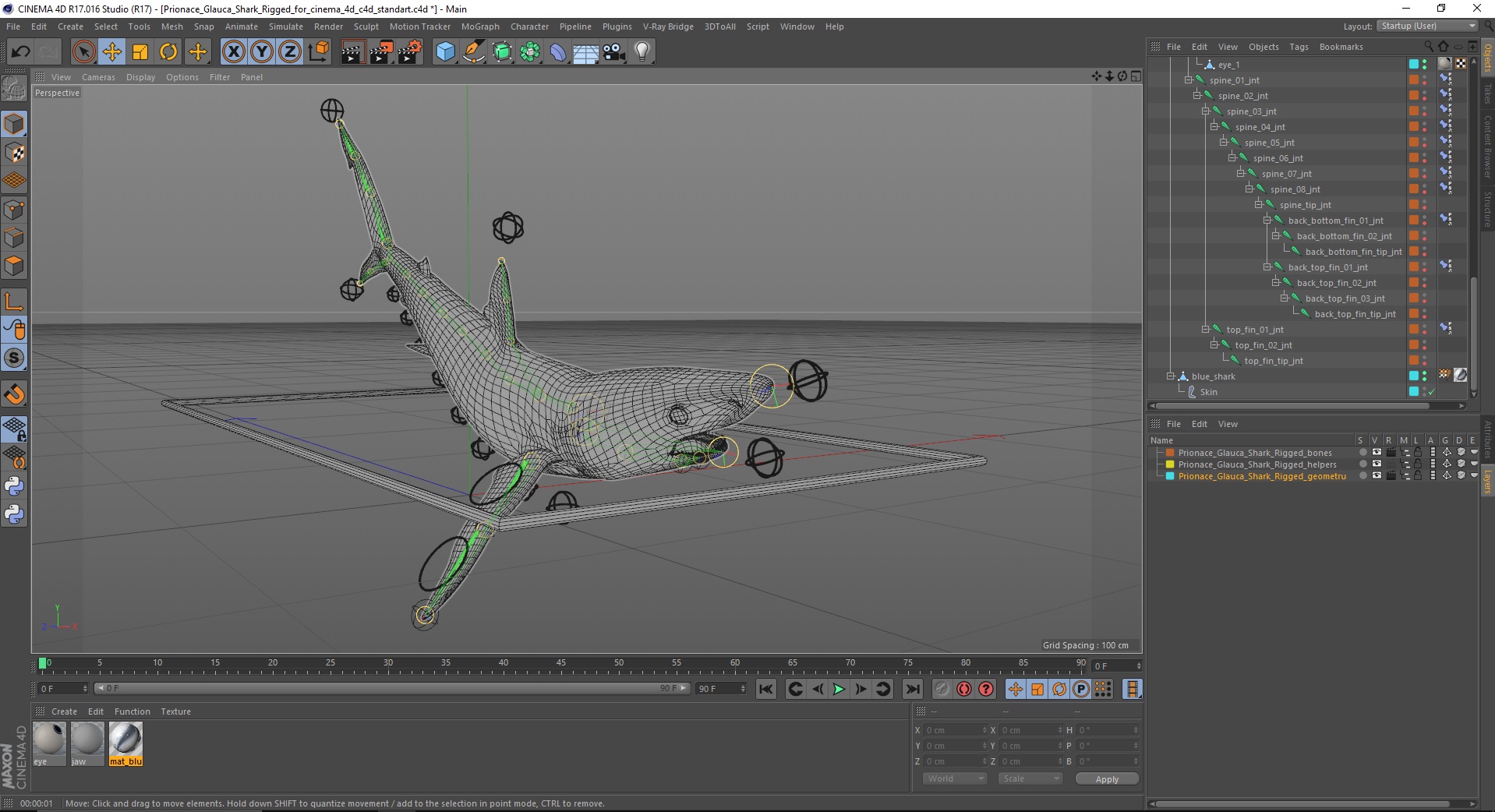Click first Python script icon
Image resolution: width=1495 pixels, height=812 pixels.
pos(14,486)
